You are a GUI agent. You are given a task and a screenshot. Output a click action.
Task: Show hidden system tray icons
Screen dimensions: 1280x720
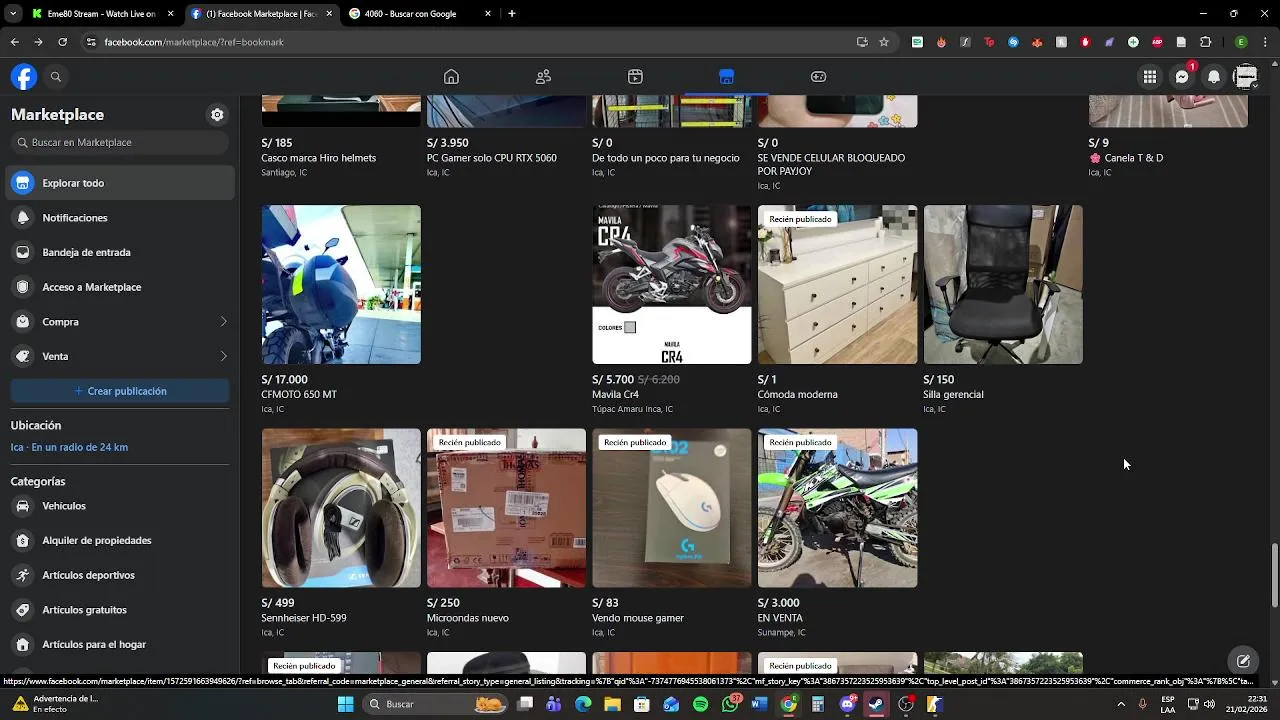click(1121, 704)
